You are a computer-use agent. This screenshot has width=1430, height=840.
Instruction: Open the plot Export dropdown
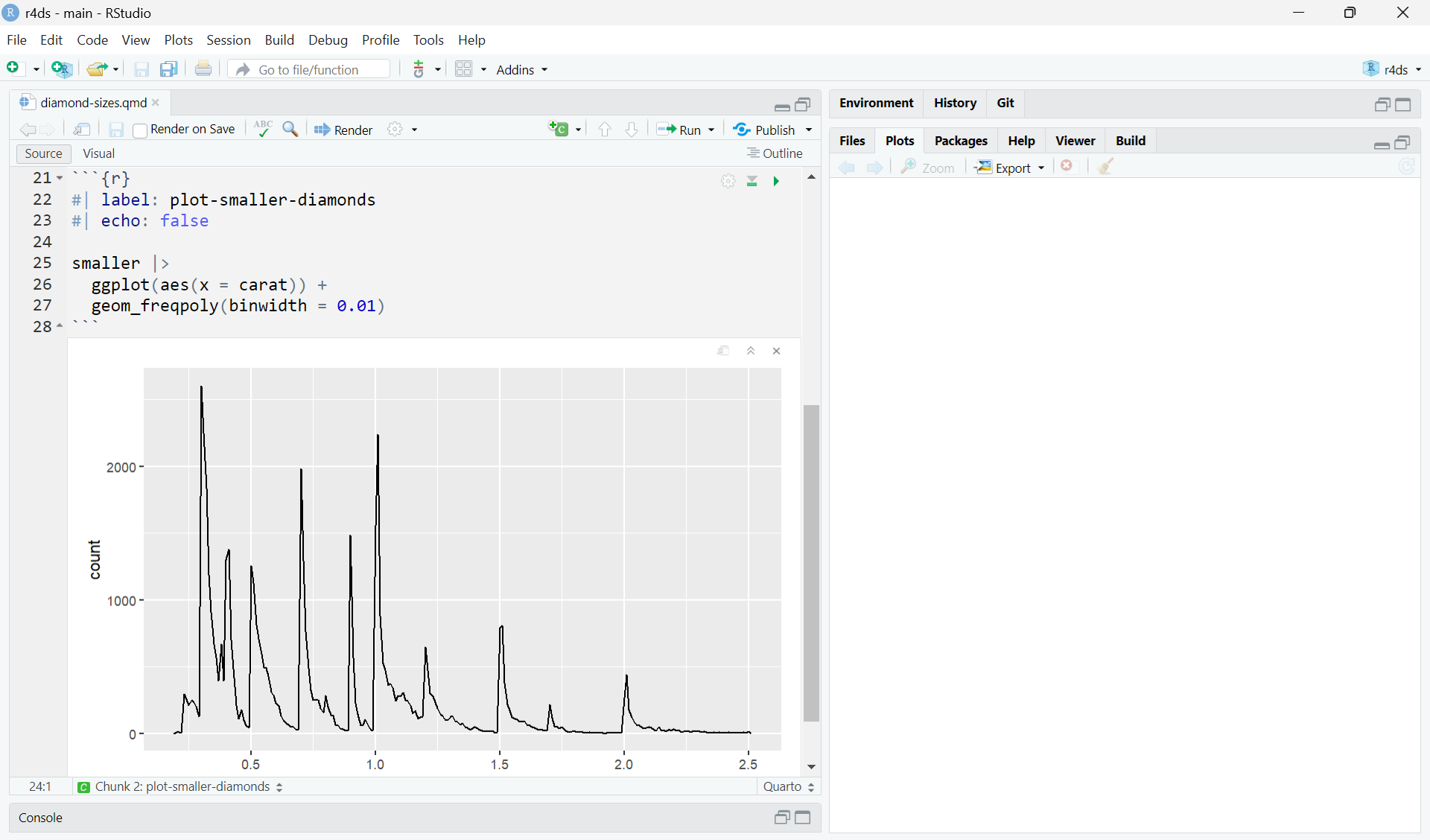1010,168
